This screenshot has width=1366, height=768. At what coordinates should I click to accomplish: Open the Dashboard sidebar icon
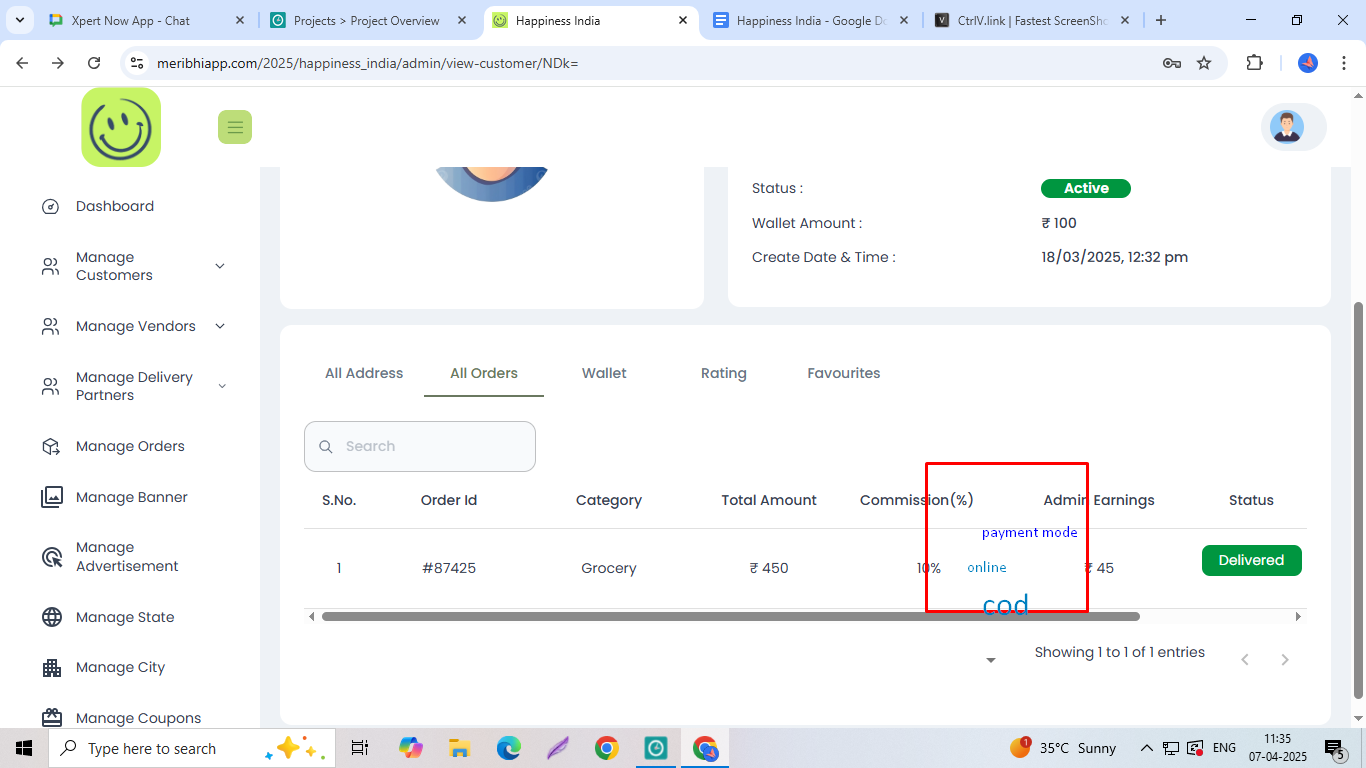pyautogui.click(x=51, y=207)
